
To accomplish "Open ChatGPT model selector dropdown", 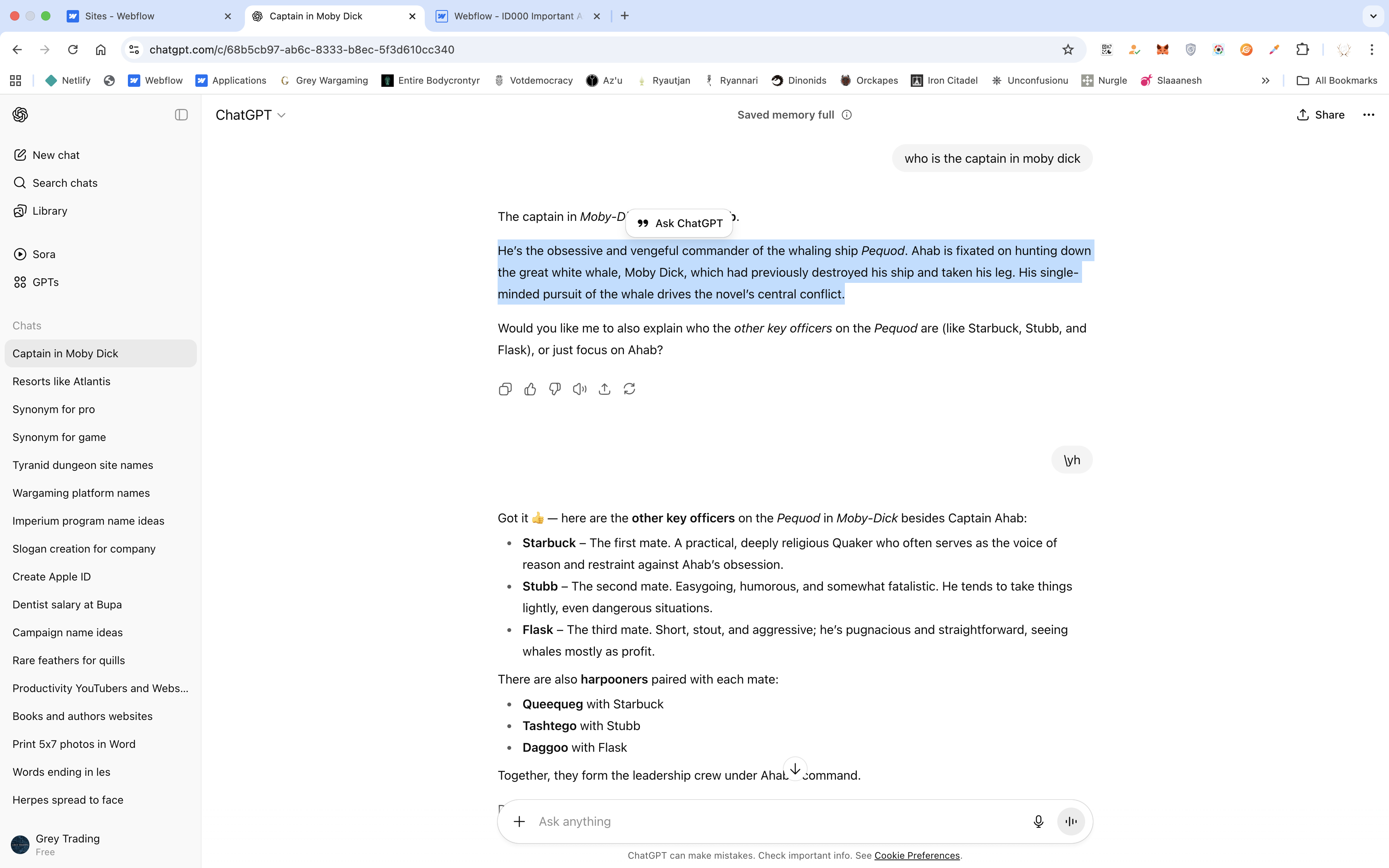I will point(251,115).
